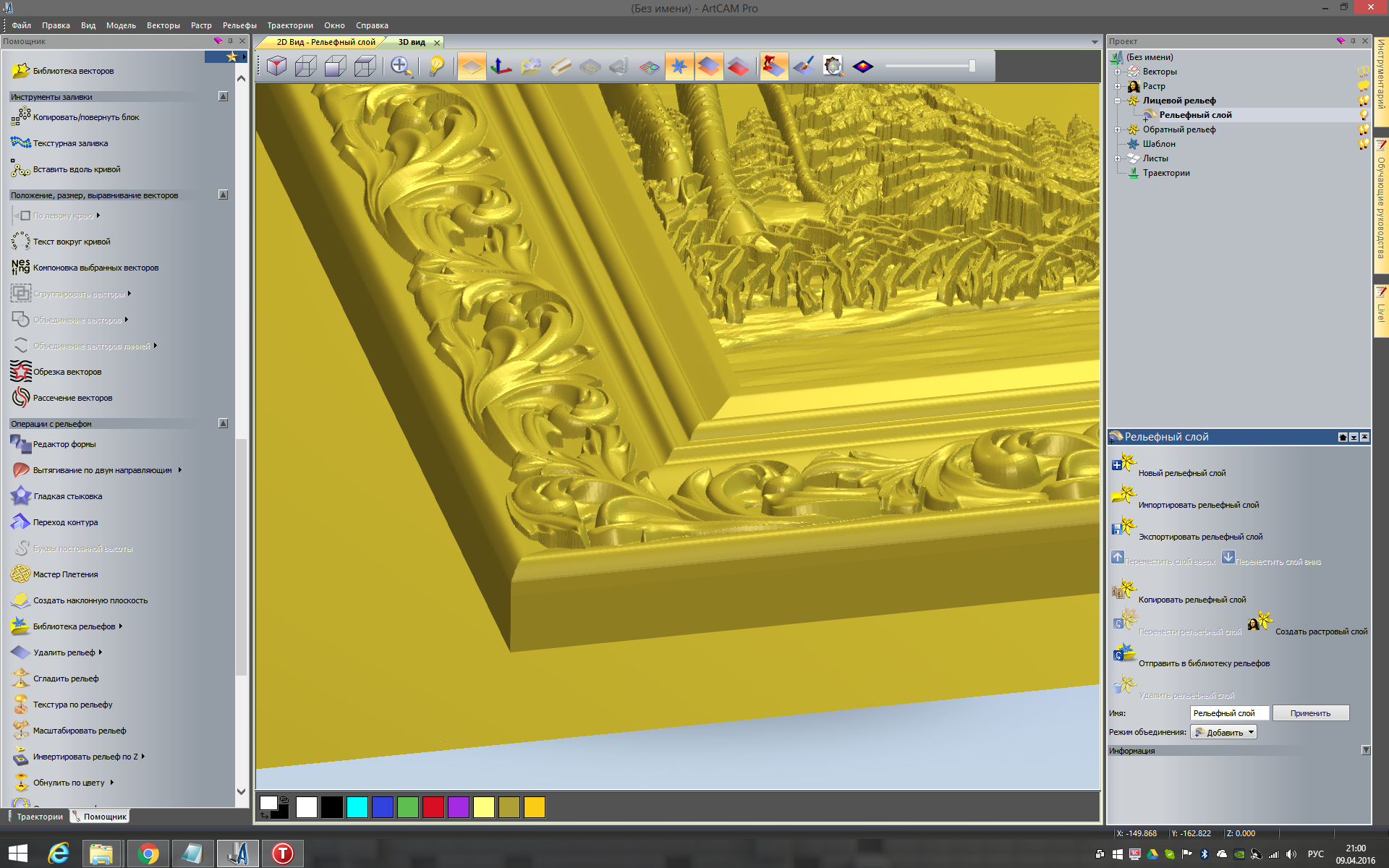
Task: Click the Vector Library star icon
Action: tap(21, 71)
